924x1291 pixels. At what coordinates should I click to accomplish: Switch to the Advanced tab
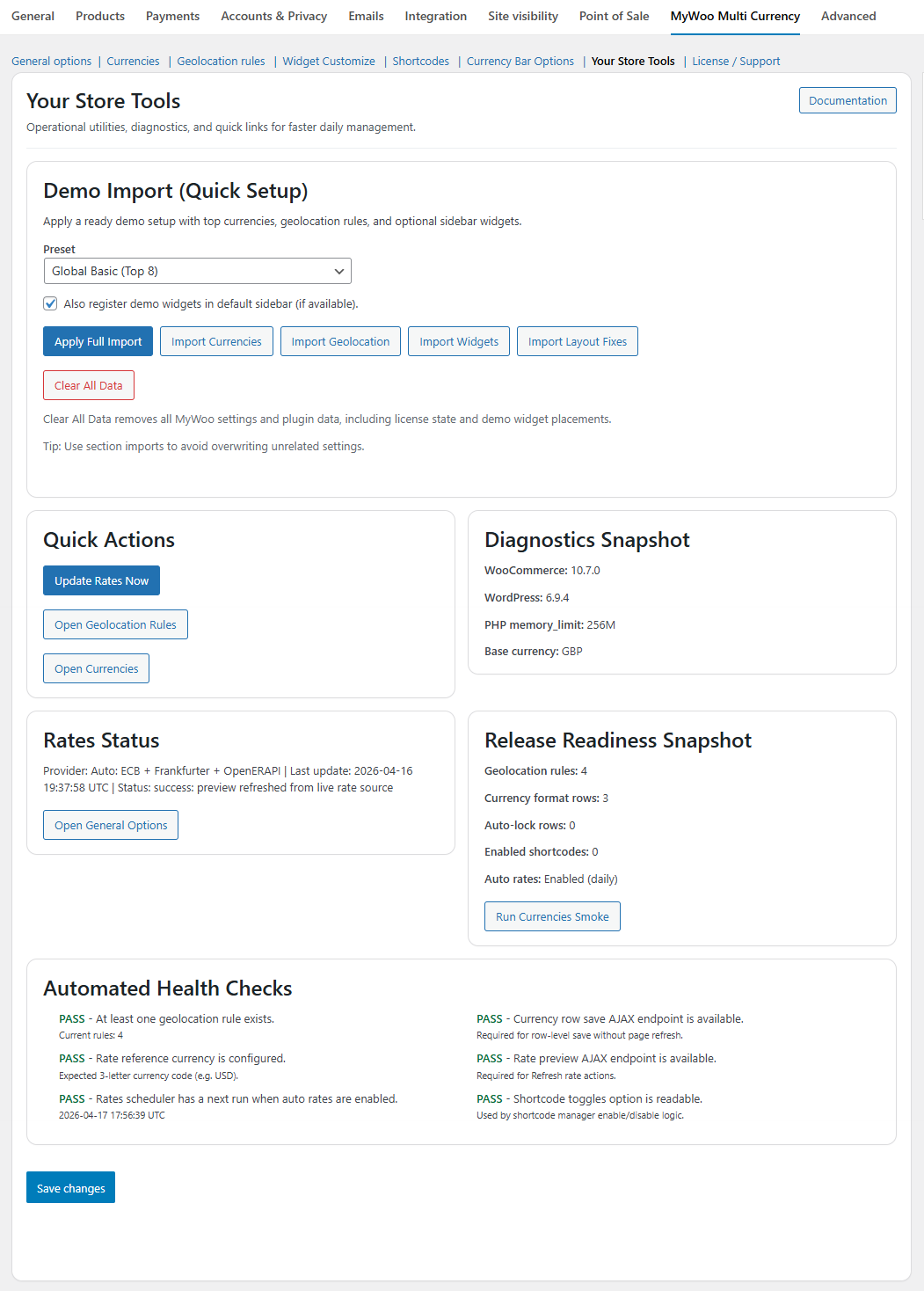point(848,16)
